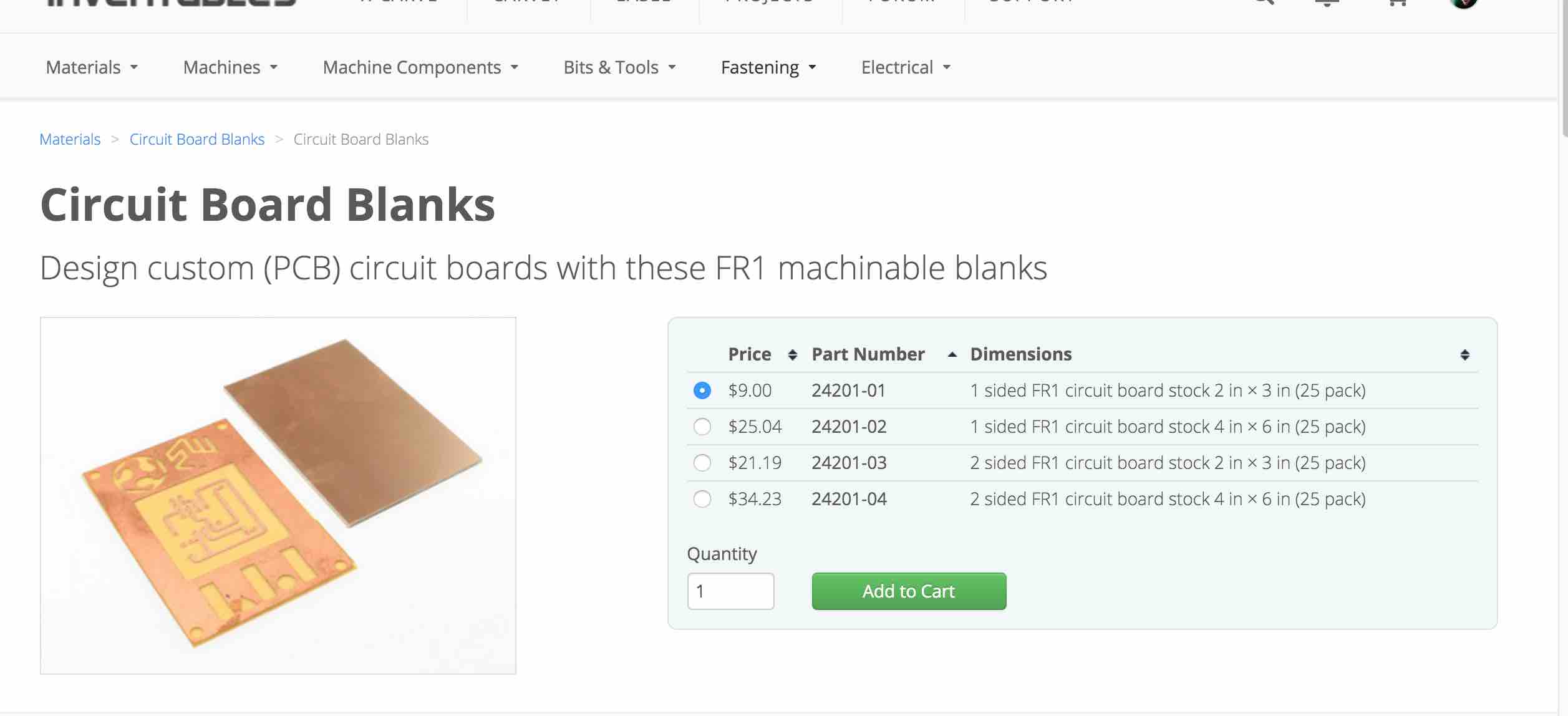
Task: Click the Dimensions column sort arrows
Action: click(x=1464, y=355)
